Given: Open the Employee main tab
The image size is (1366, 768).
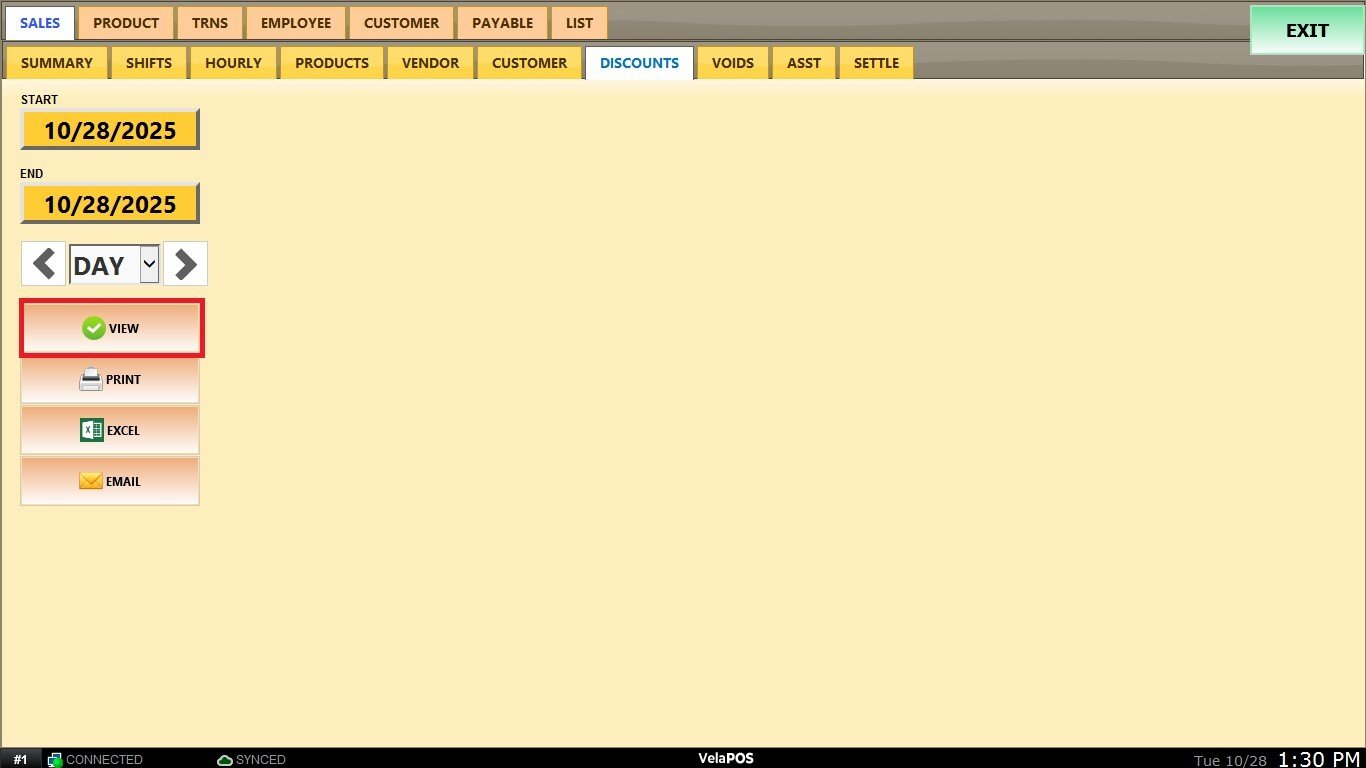Looking at the screenshot, I should point(296,23).
